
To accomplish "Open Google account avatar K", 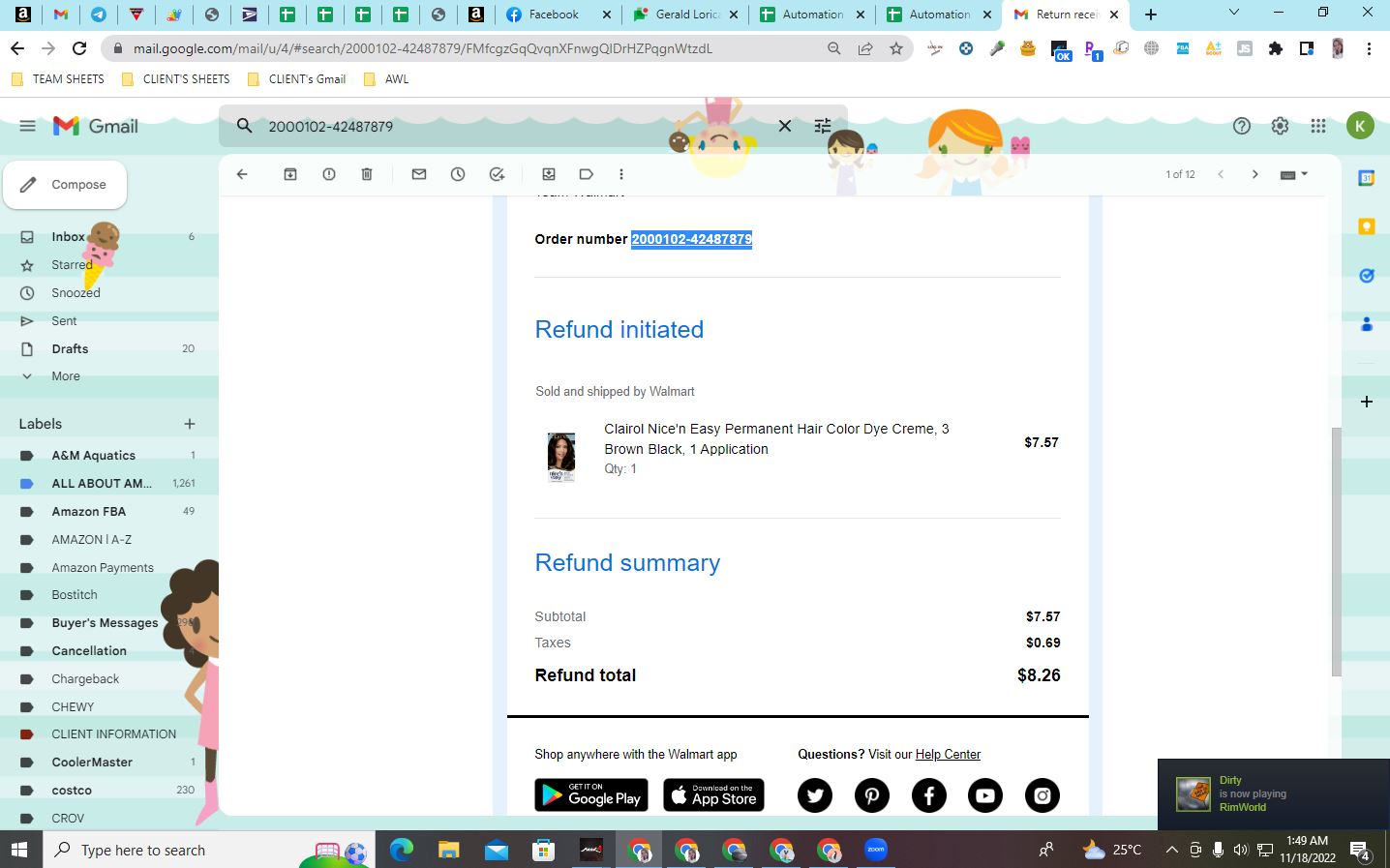I will (x=1360, y=126).
